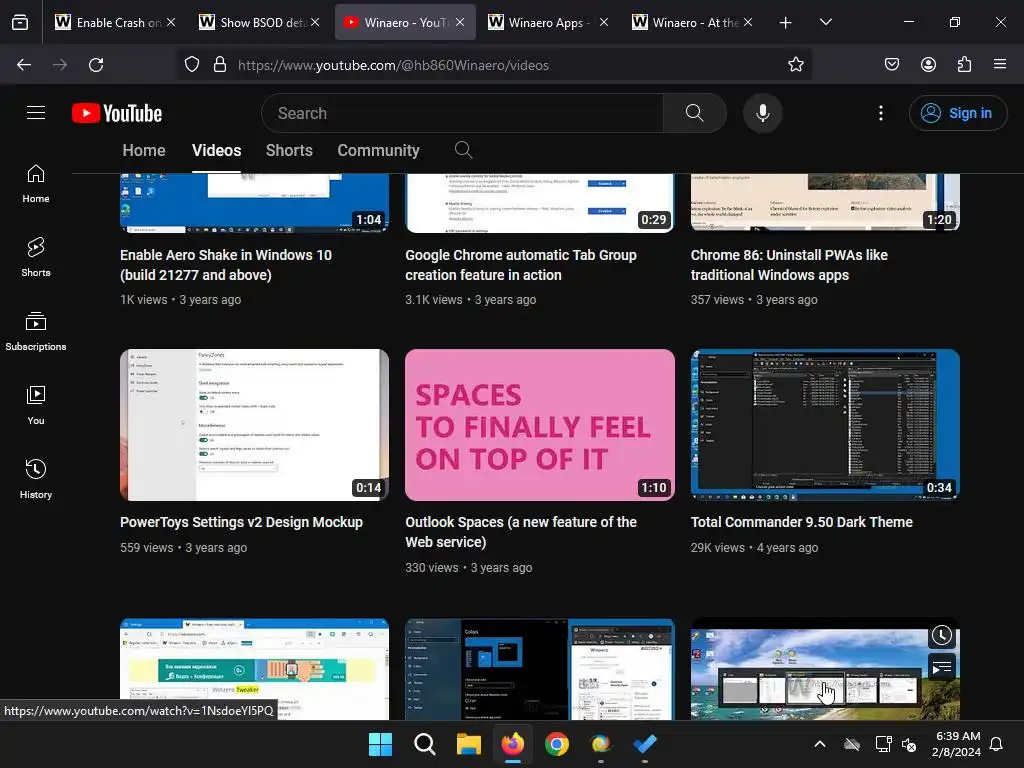The height and width of the screenshot is (768, 1024).
Task: Bookmark this page with star icon
Action: pyautogui.click(x=795, y=65)
